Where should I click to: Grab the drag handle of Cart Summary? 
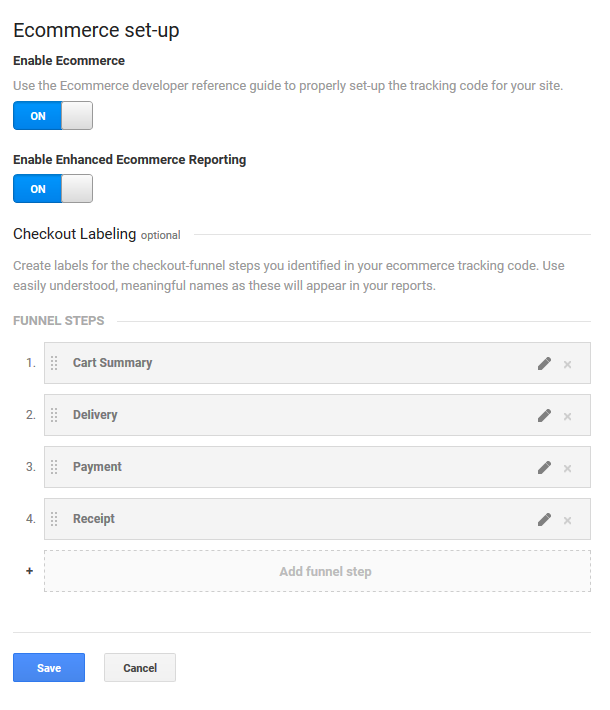(54, 363)
